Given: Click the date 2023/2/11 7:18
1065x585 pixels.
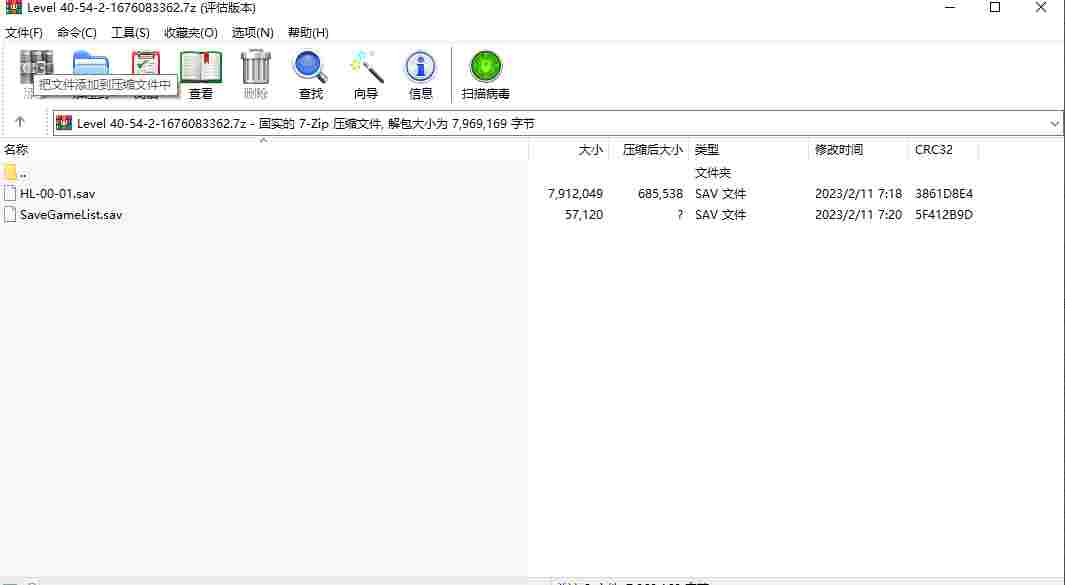Looking at the screenshot, I should click(x=859, y=194).
